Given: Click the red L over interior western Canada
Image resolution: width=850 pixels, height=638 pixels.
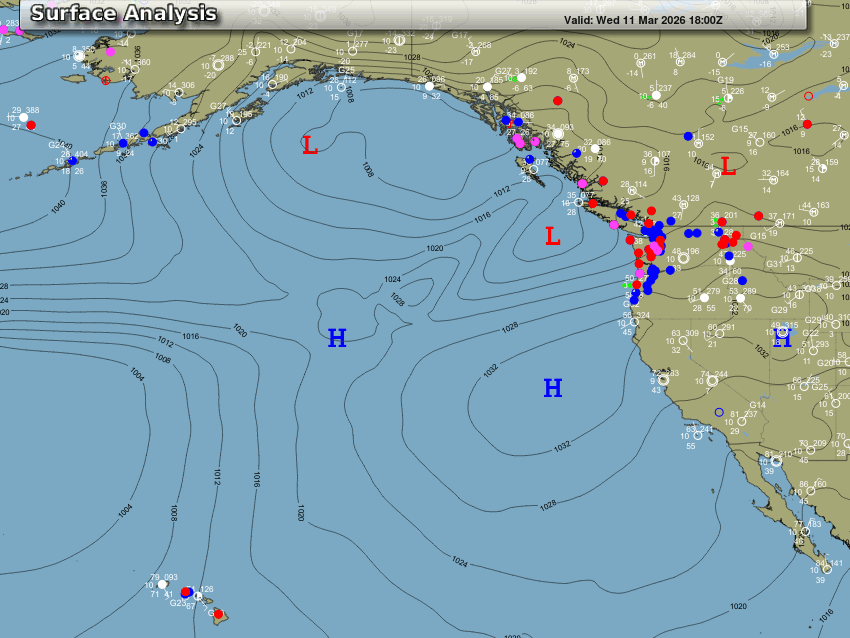Looking at the screenshot, I should click(x=728, y=167).
